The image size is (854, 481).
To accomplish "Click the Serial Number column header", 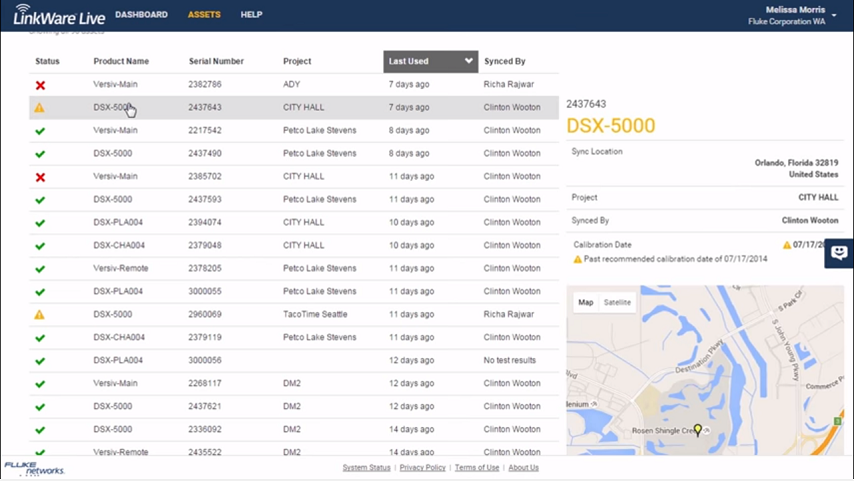I will click(216, 62).
